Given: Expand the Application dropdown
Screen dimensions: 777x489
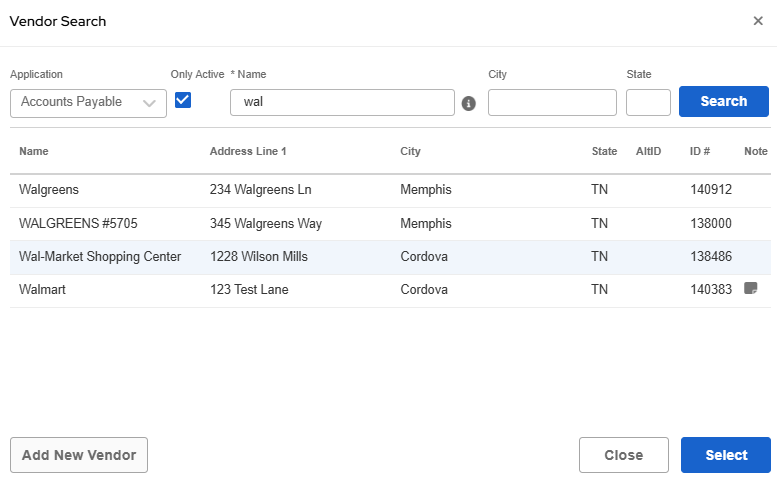Looking at the screenshot, I should pos(88,102).
